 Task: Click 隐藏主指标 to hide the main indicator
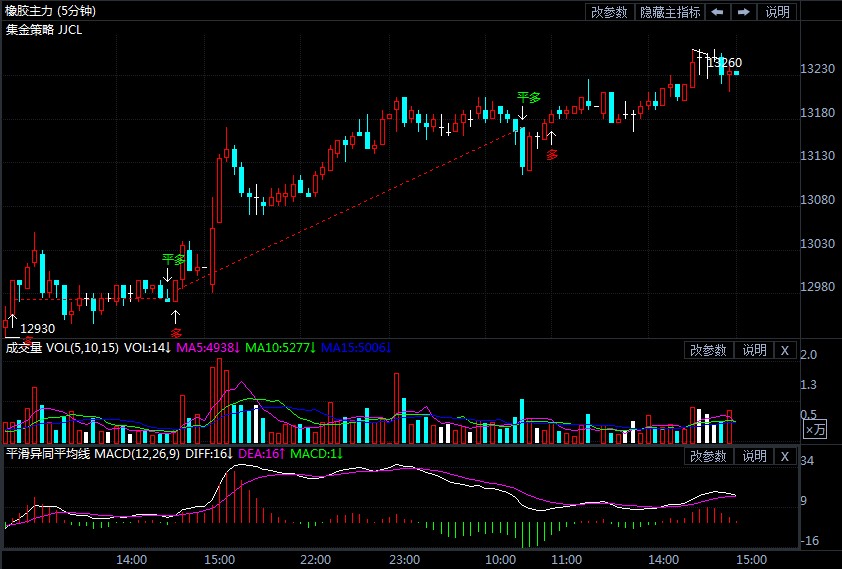[x=670, y=12]
